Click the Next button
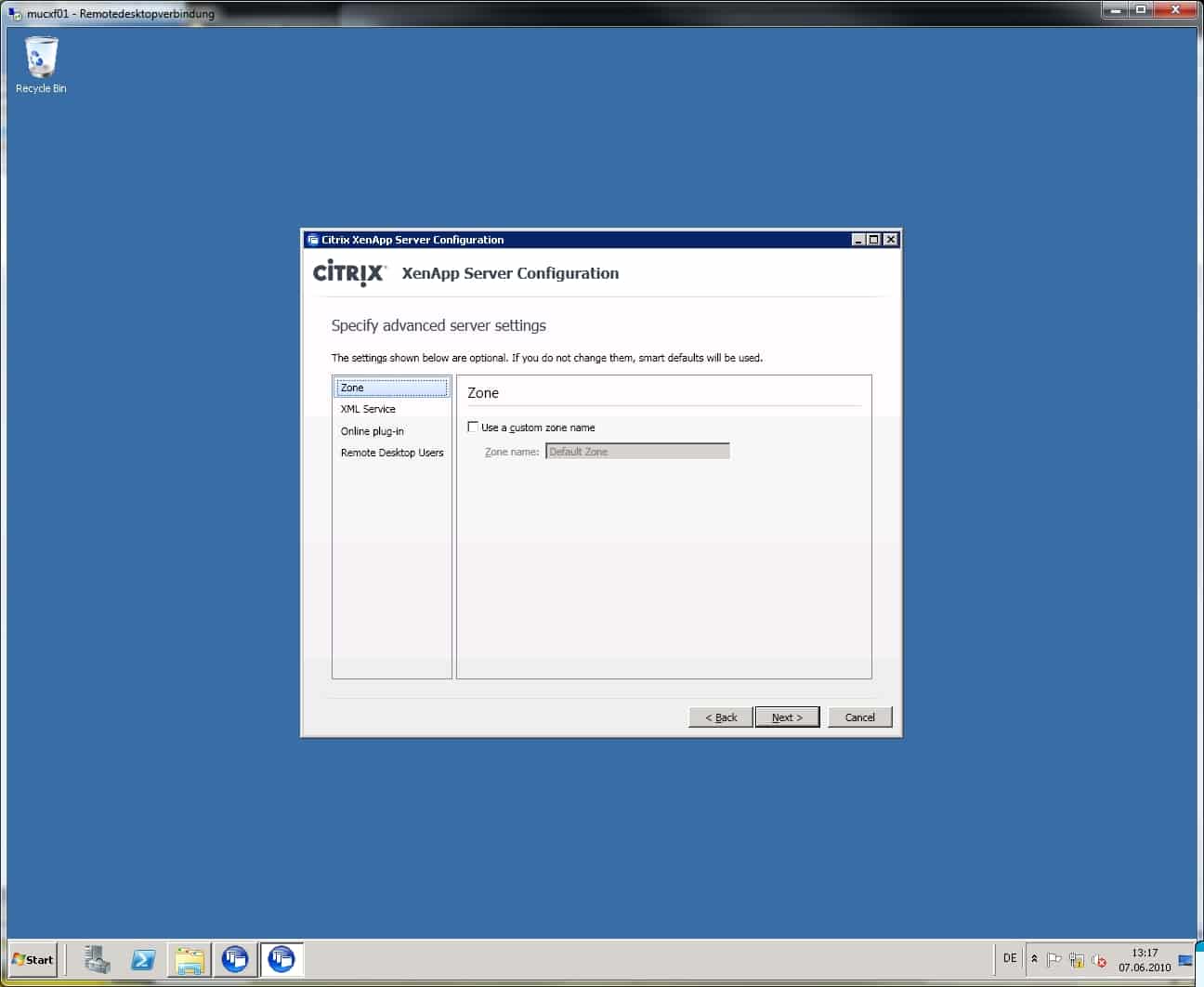Image resolution: width=1204 pixels, height=987 pixels. coord(787,717)
